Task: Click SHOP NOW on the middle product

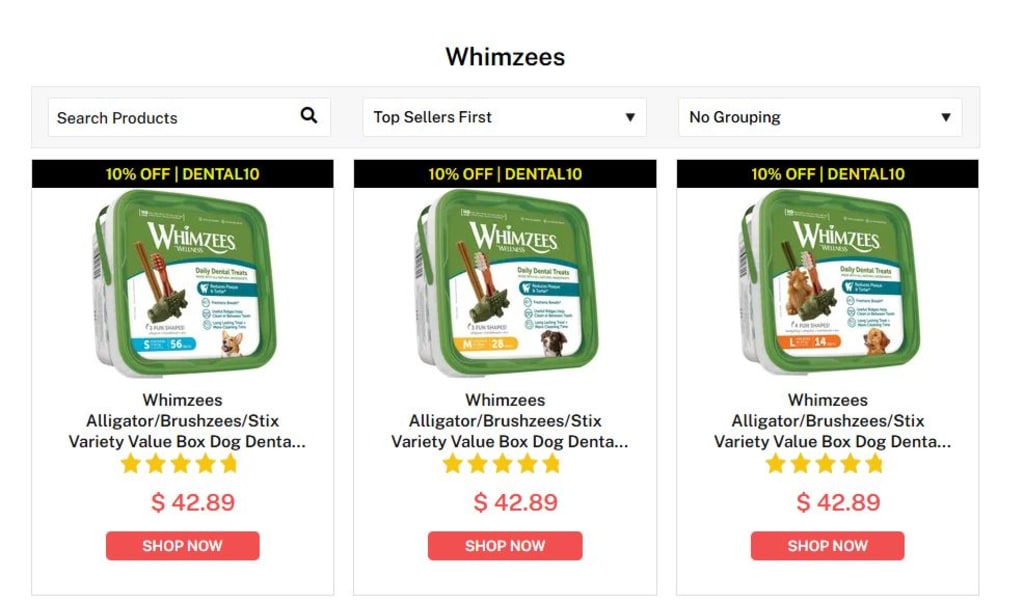Action: (505, 546)
